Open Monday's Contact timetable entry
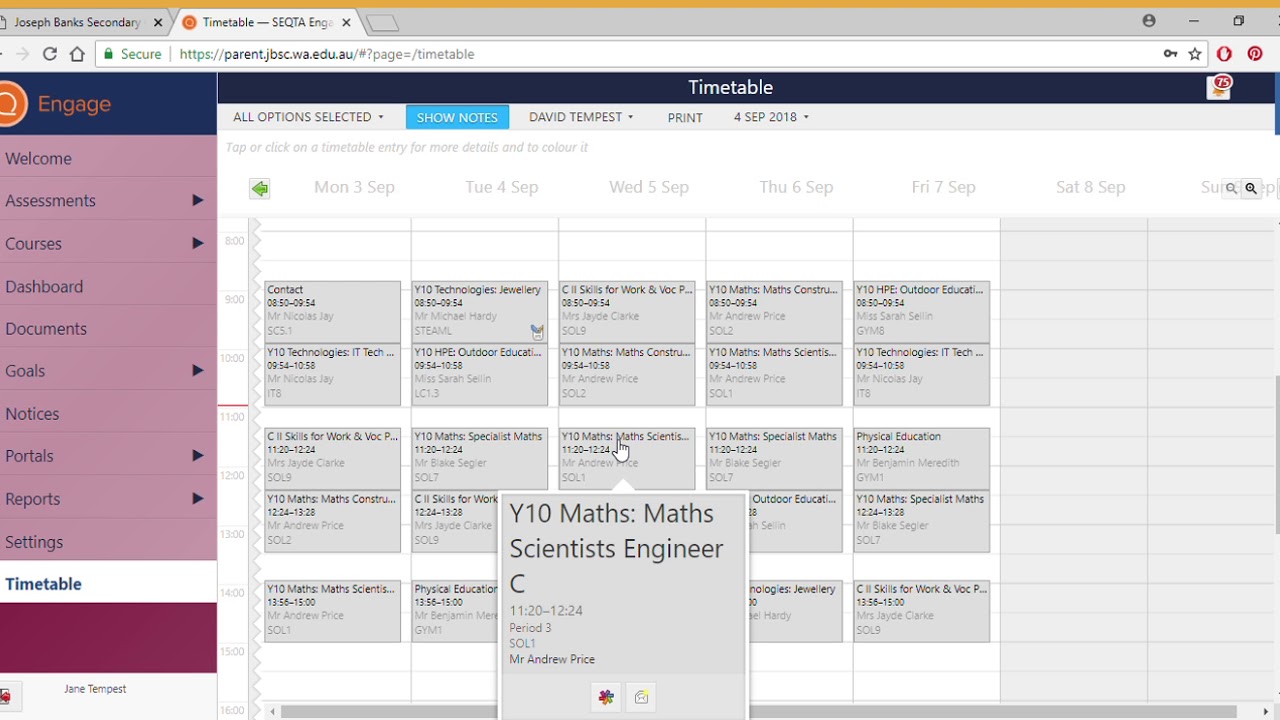This screenshot has height=720, width=1280. point(332,310)
